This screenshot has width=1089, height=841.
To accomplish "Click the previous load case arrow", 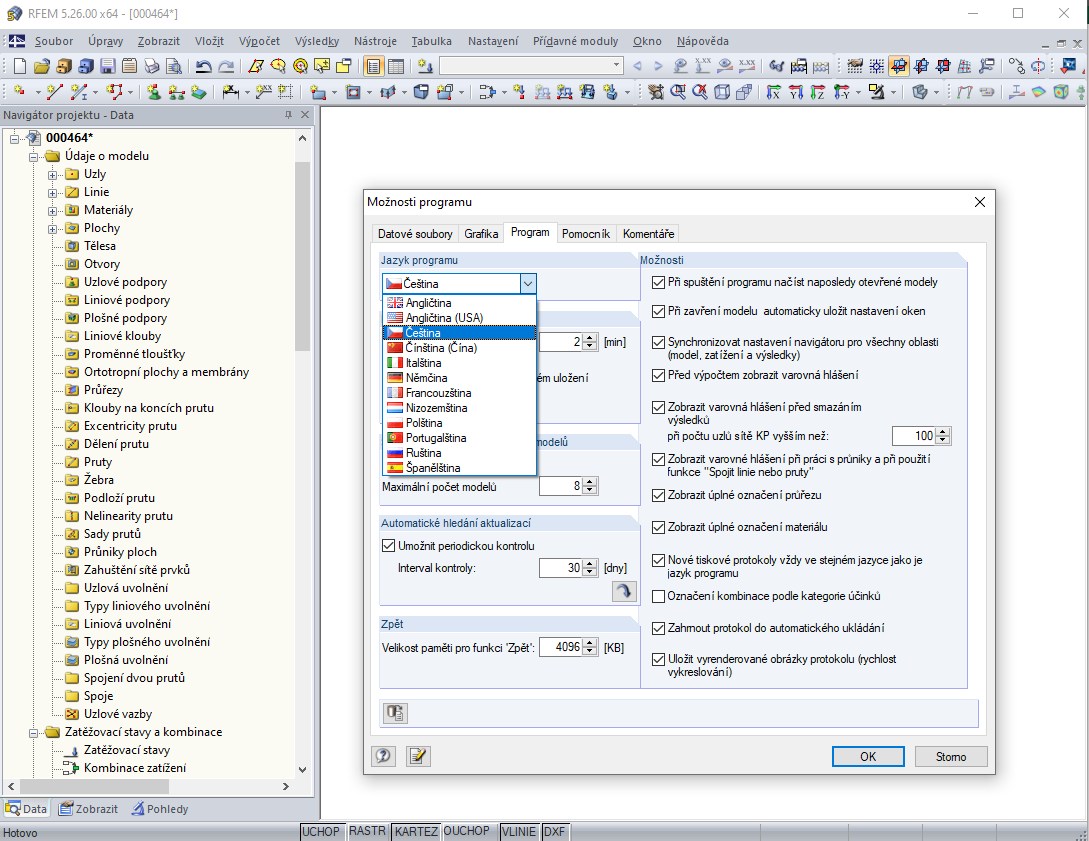I will [x=638, y=66].
